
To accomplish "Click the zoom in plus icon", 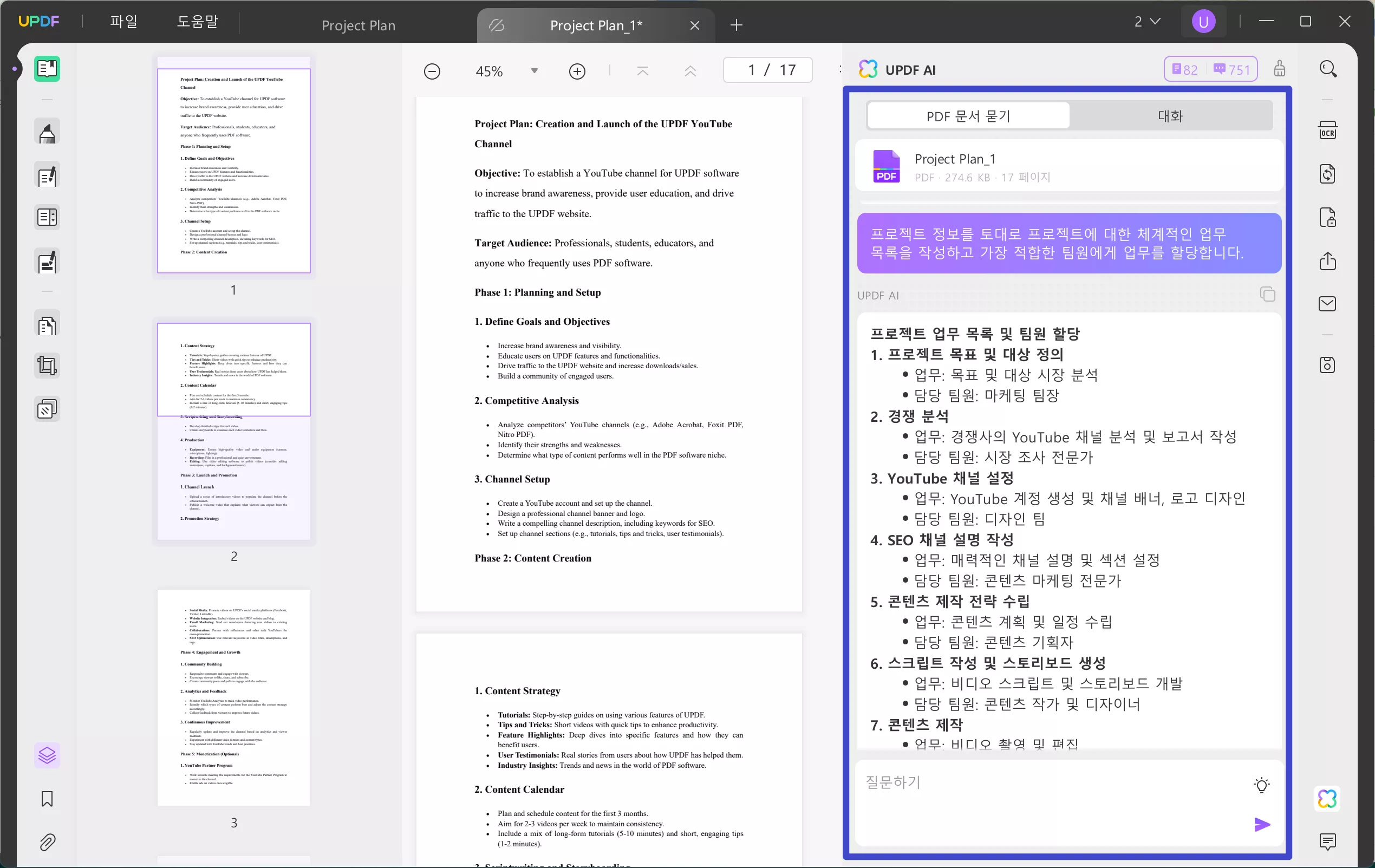I will click(577, 71).
